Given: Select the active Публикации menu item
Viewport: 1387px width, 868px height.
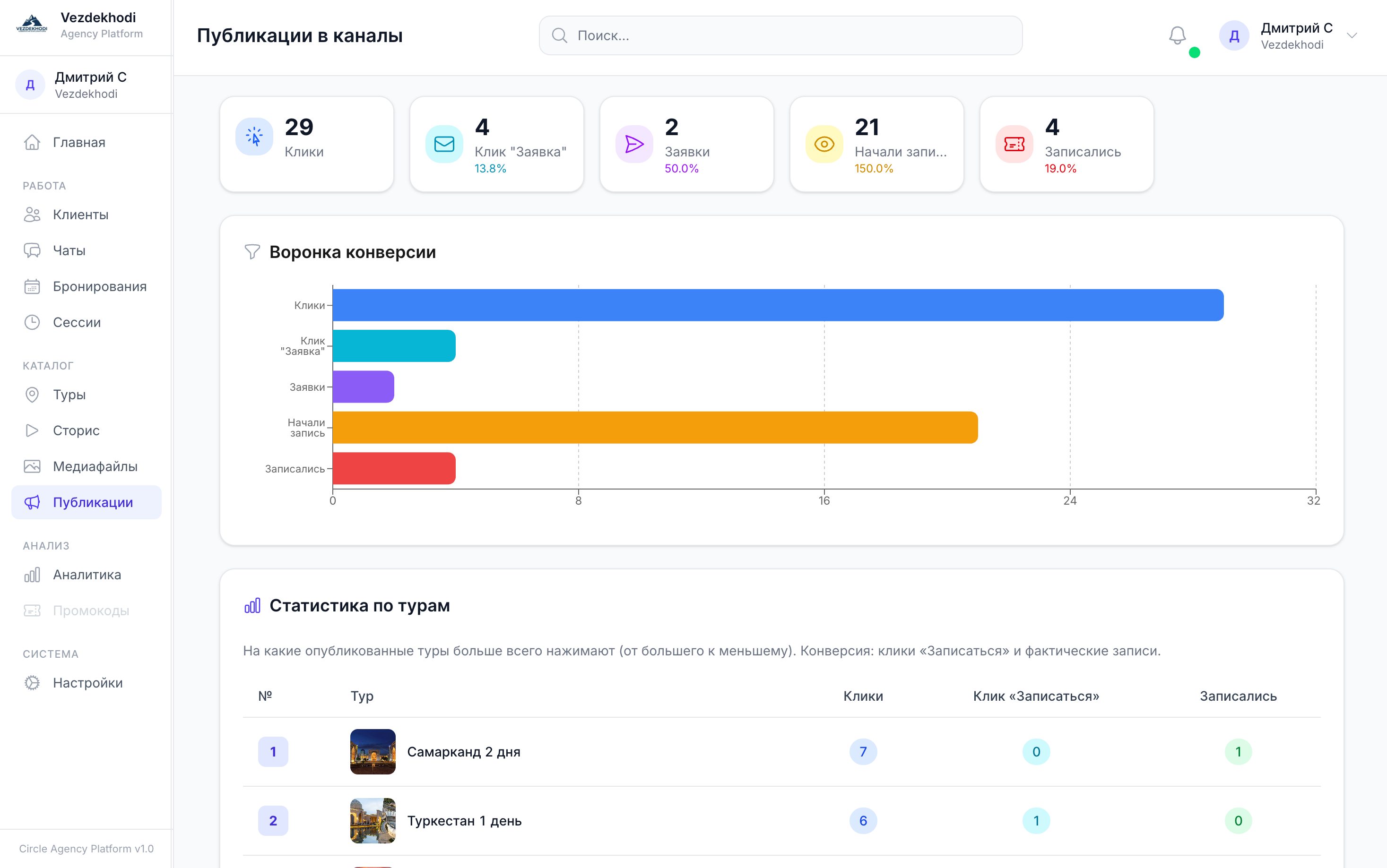Looking at the screenshot, I should tap(86, 502).
